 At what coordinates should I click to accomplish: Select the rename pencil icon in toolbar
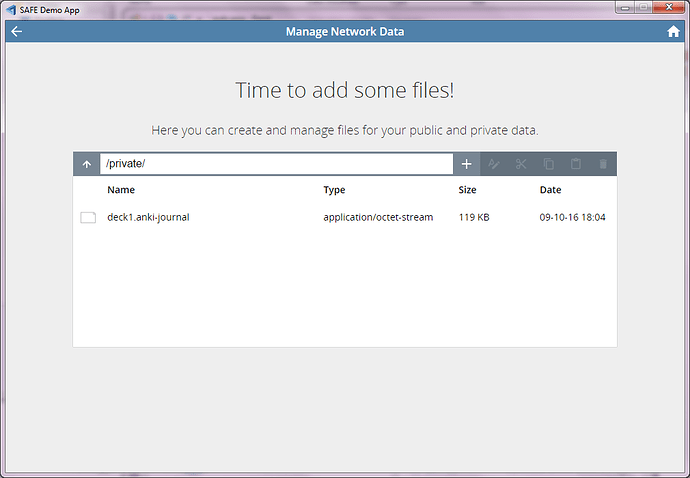[x=494, y=164]
